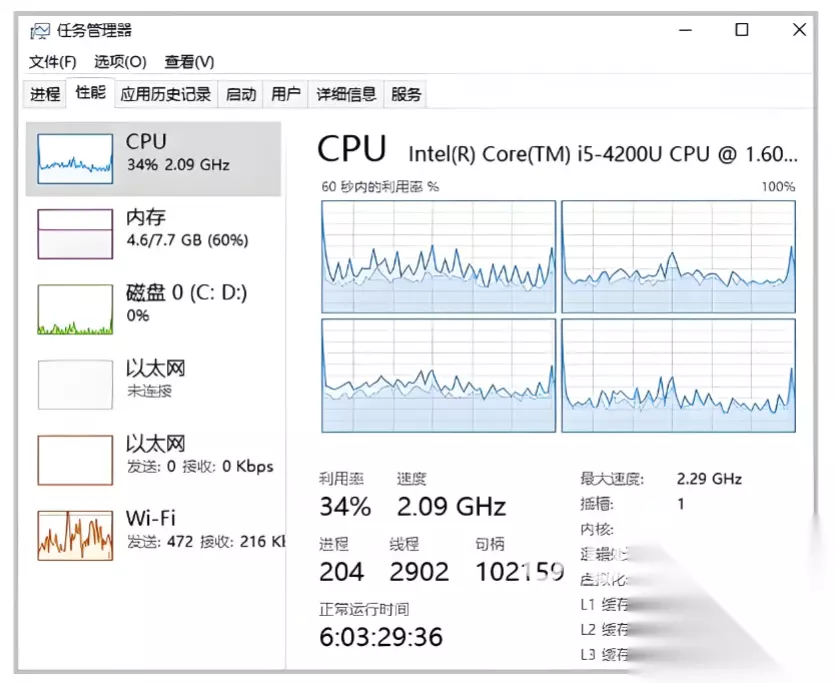Switch to the 启动 tab
Image resolution: width=836 pixels, height=683 pixels.
click(x=241, y=95)
